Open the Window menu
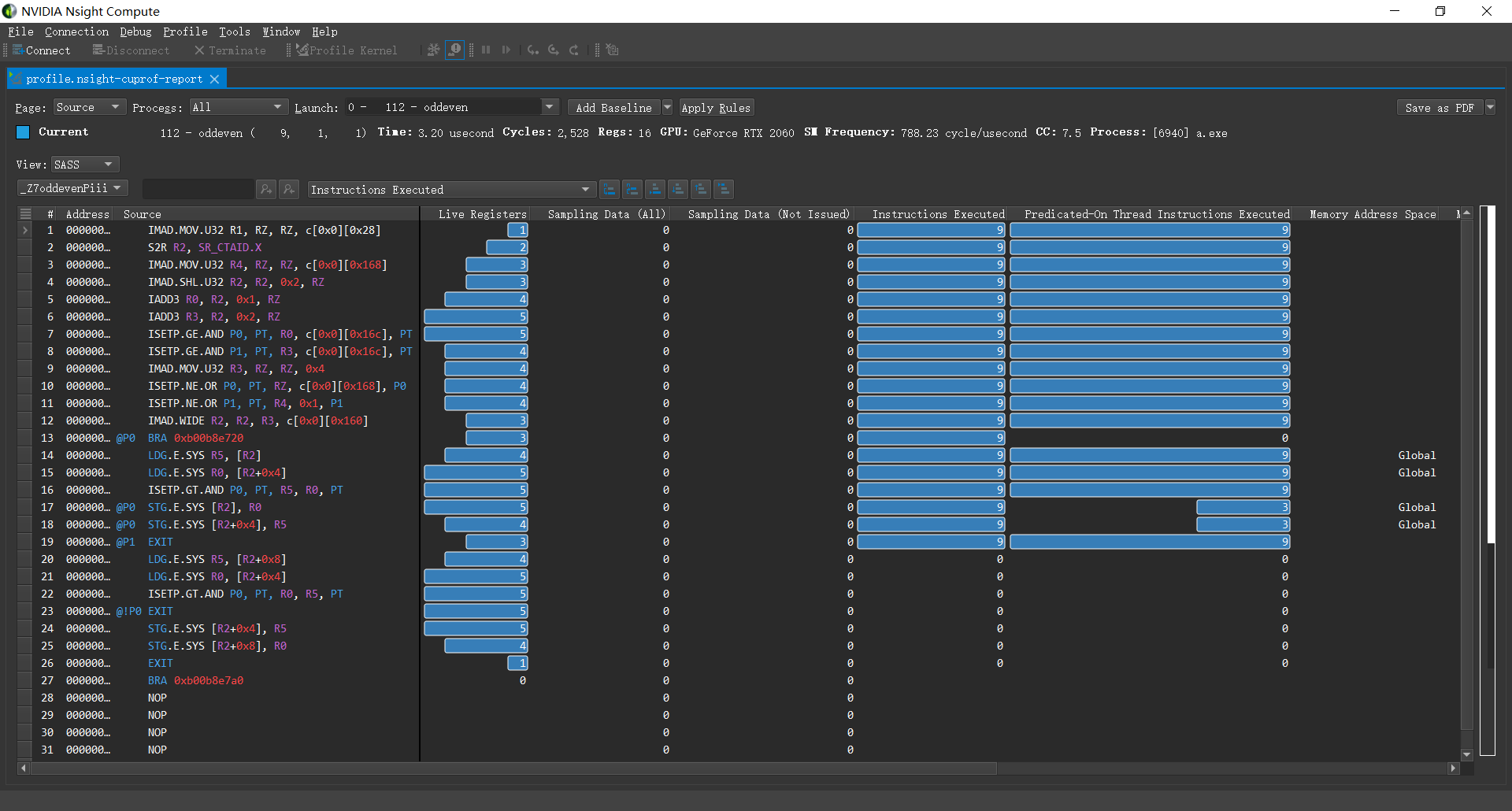This screenshot has width=1512, height=811. click(281, 31)
